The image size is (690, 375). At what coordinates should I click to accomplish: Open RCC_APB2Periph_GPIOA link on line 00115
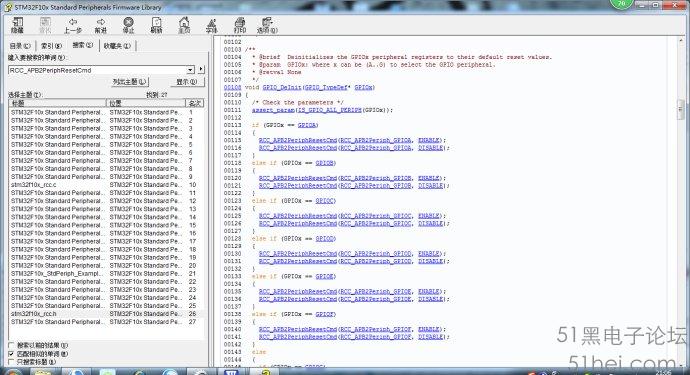[x=376, y=140]
